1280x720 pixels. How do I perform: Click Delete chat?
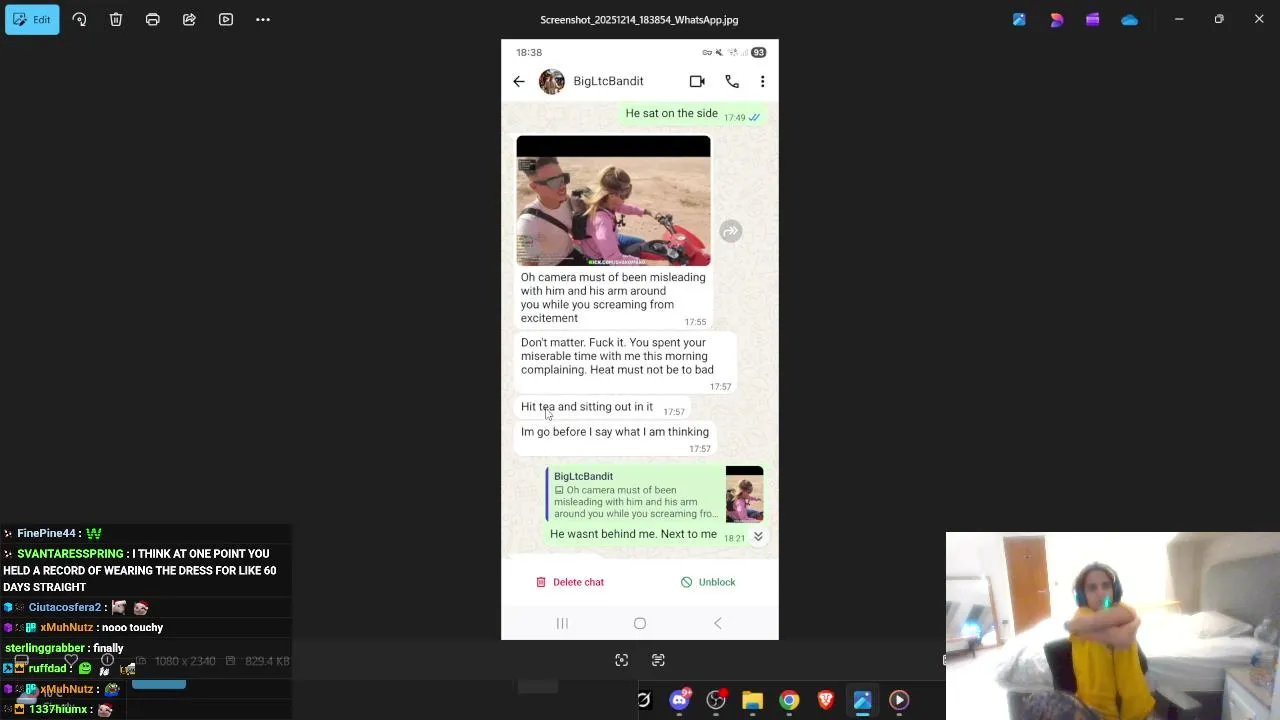click(x=570, y=582)
